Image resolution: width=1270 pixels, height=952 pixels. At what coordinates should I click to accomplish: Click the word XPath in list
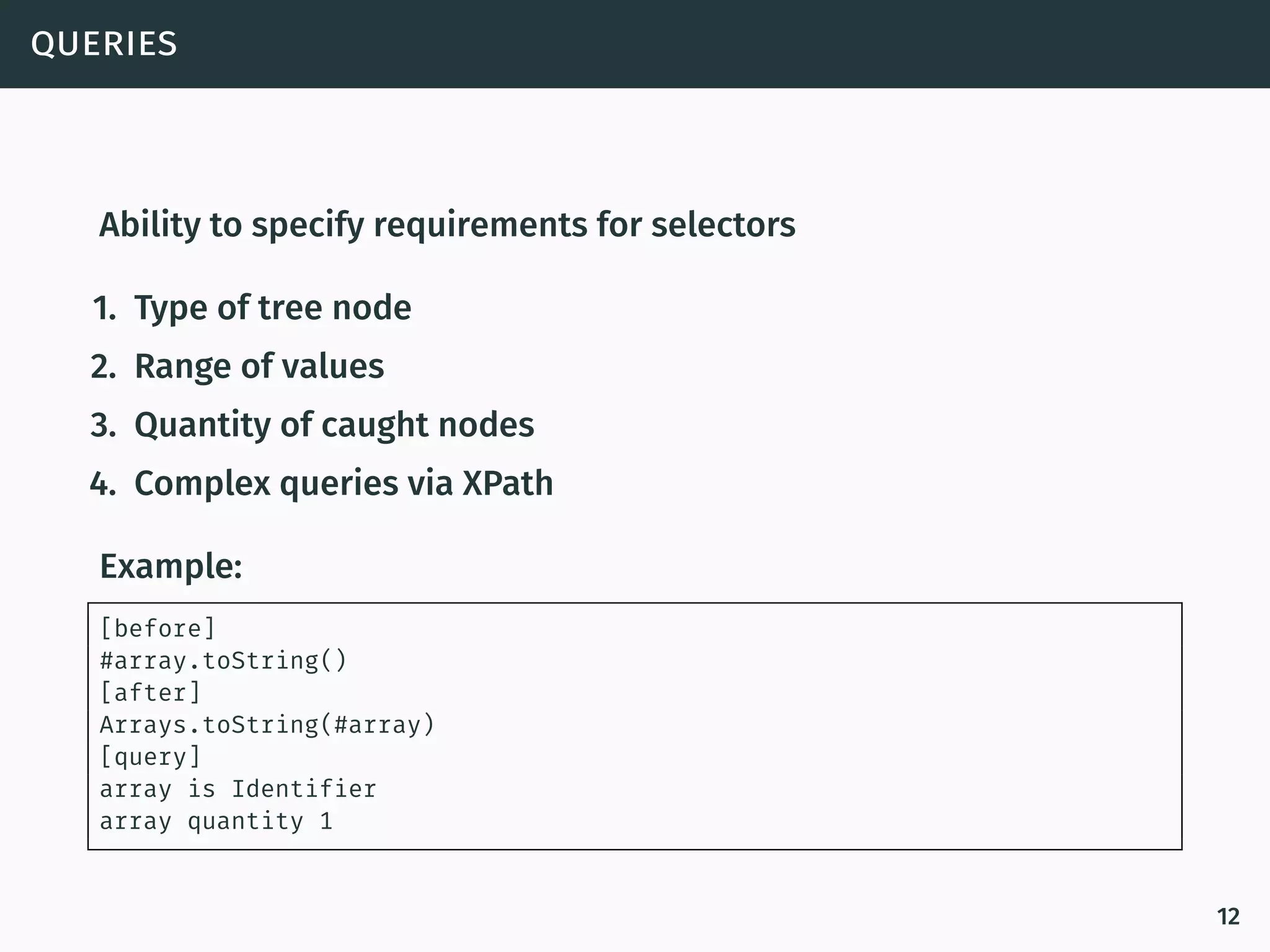pos(507,483)
